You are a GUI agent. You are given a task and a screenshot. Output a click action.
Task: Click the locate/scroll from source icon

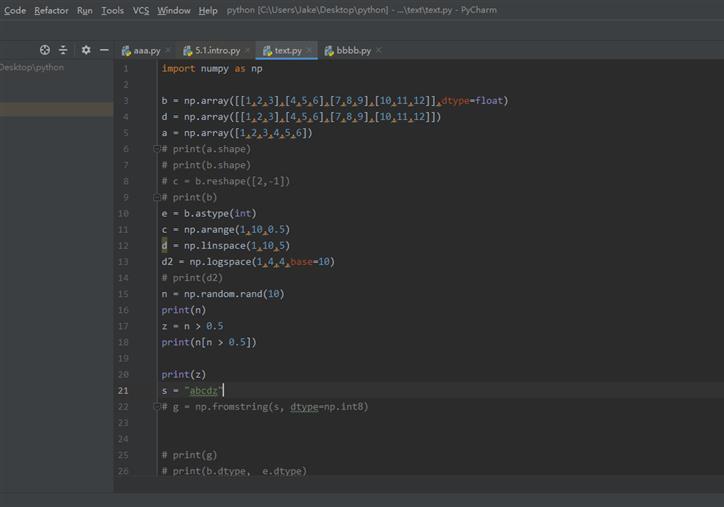[45, 50]
